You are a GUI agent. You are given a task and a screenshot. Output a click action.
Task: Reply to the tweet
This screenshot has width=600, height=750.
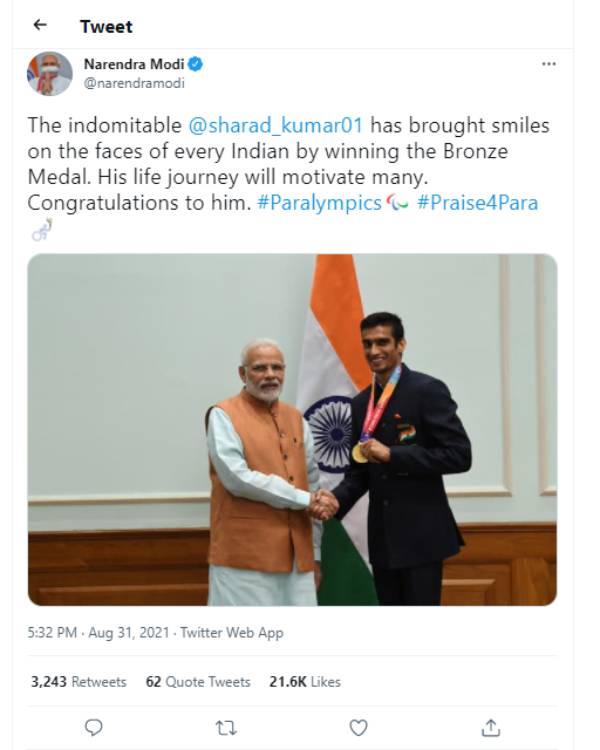pyautogui.click(x=94, y=727)
